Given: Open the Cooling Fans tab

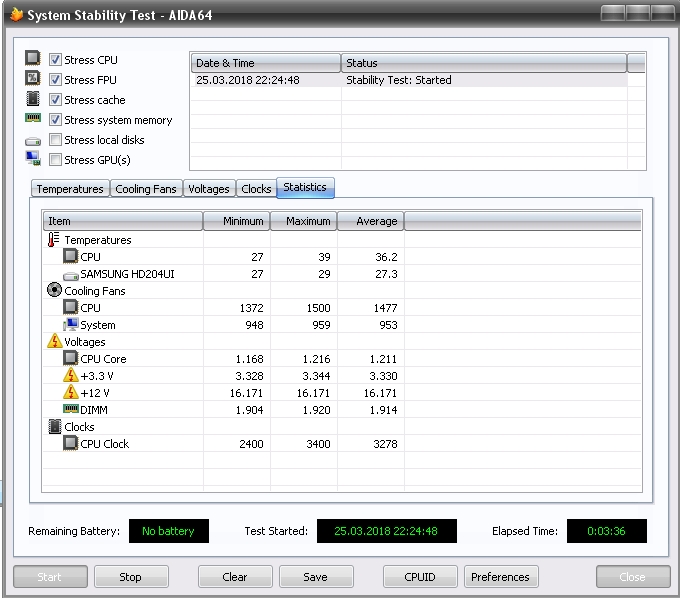Looking at the screenshot, I should point(146,189).
